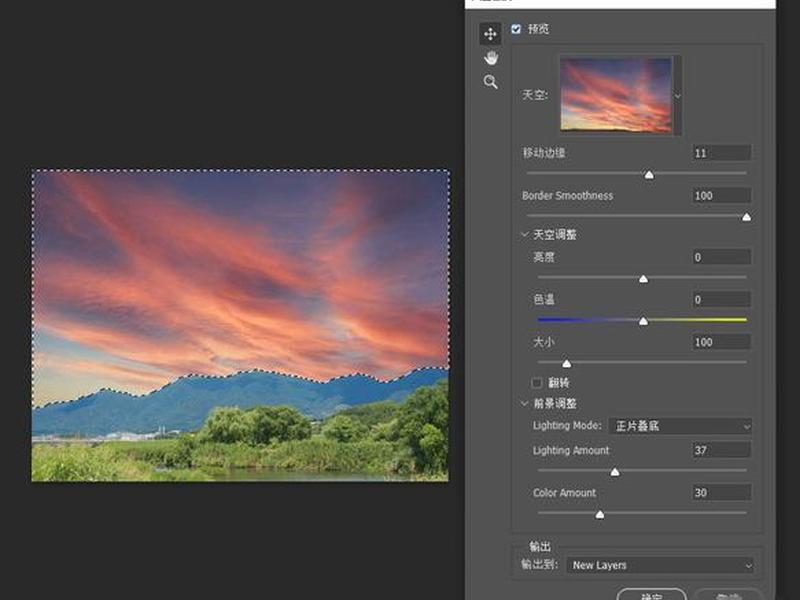Focus the Color Amount value field
This screenshot has height=600, width=800.
coord(721,492)
